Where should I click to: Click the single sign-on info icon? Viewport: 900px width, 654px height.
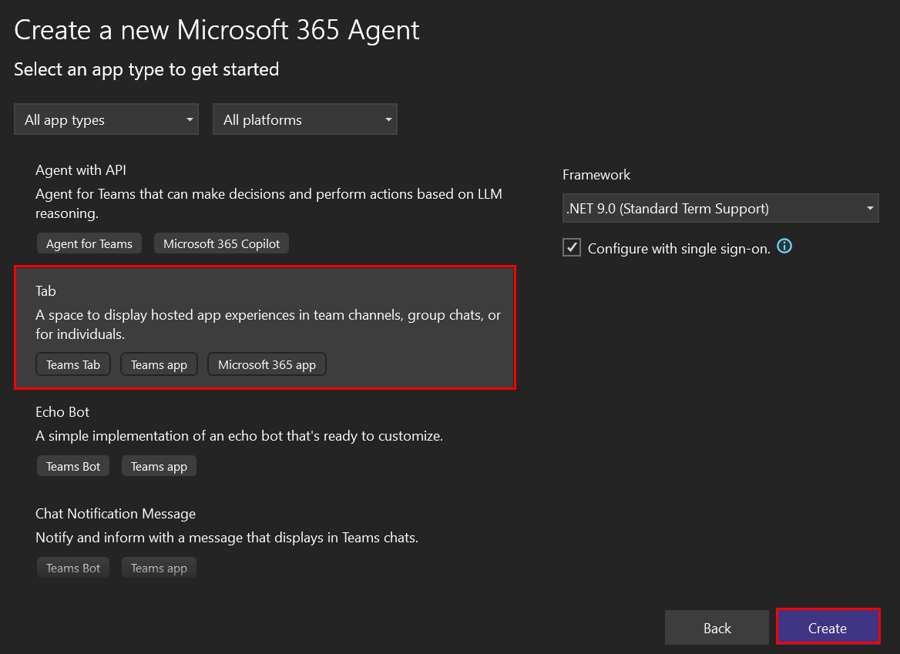click(785, 246)
